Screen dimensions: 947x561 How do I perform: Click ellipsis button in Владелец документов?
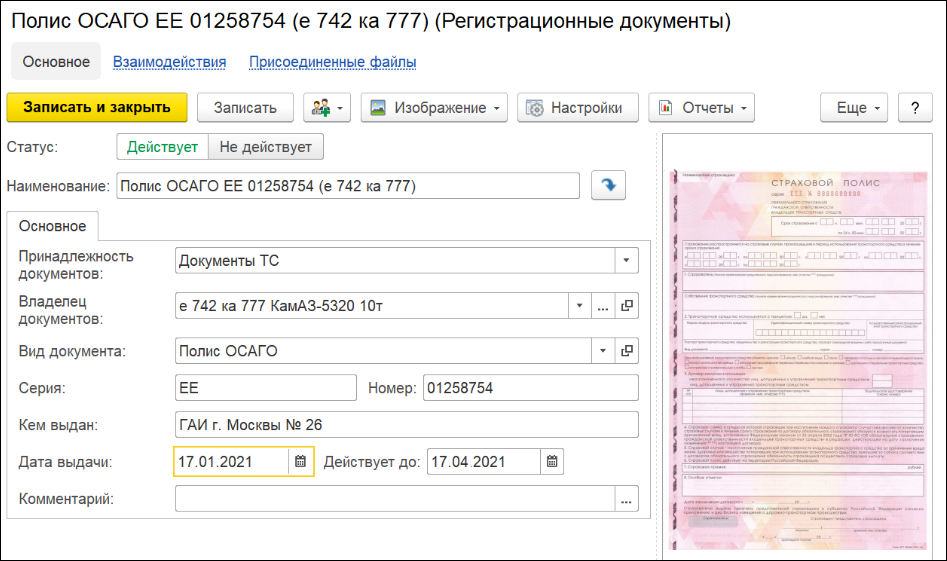coord(603,306)
